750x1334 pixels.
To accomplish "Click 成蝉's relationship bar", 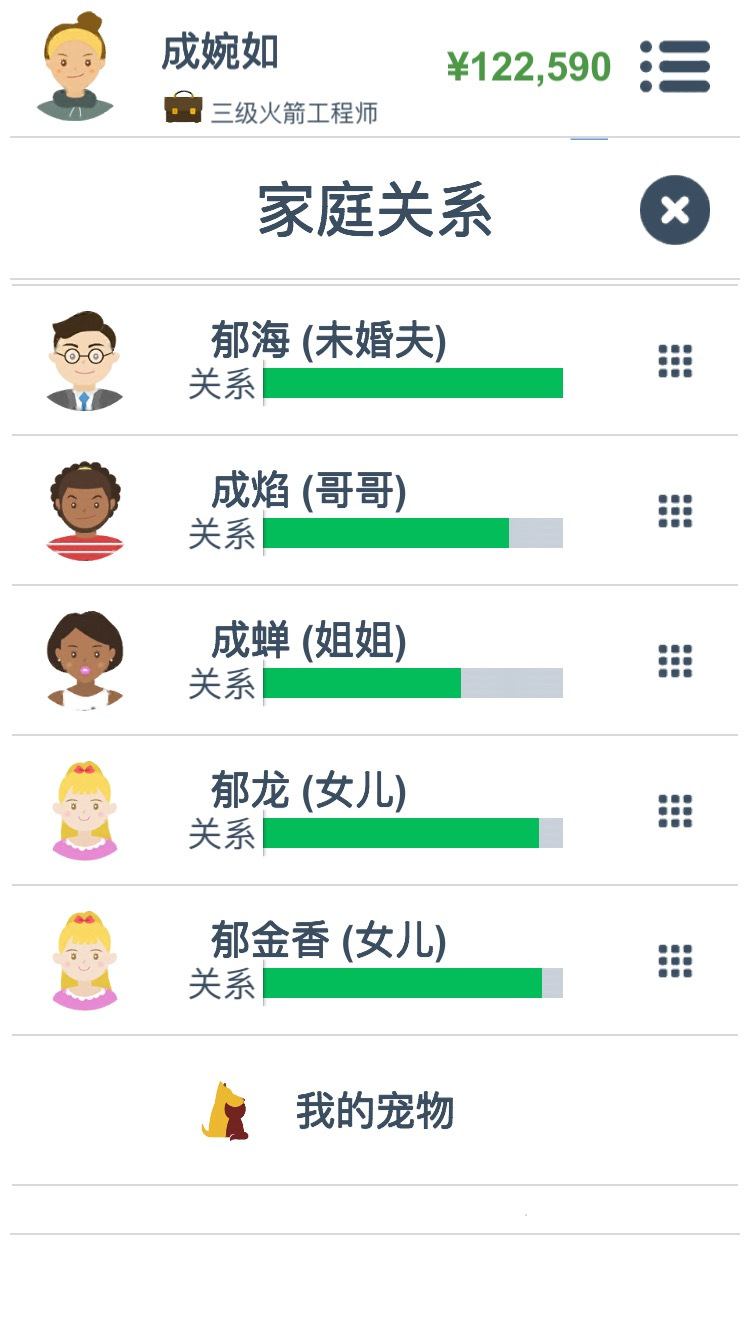I will click(413, 683).
